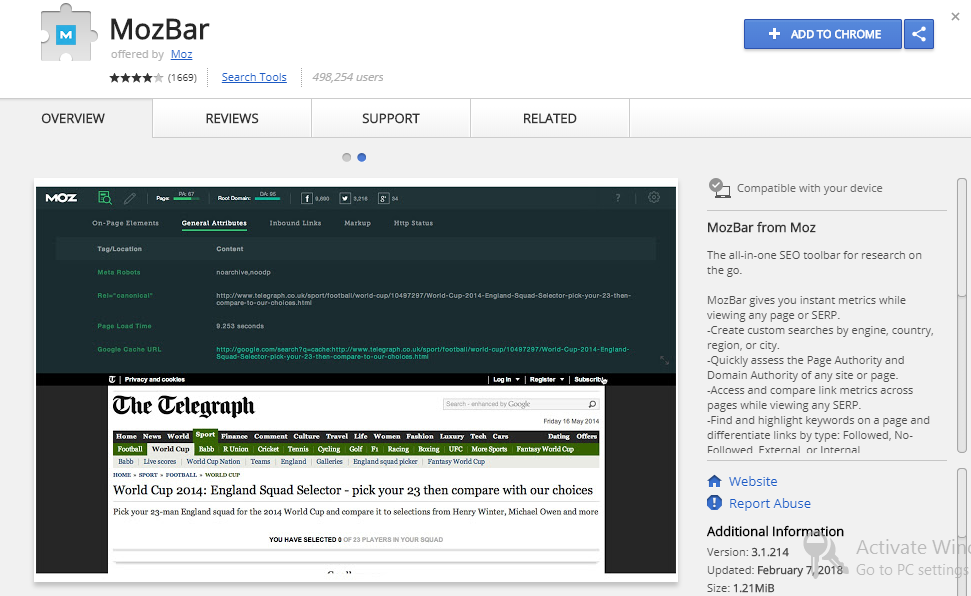971x596 pixels.
Task: Open the Register dropdown on Telegraph
Action: click(x=547, y=379)
